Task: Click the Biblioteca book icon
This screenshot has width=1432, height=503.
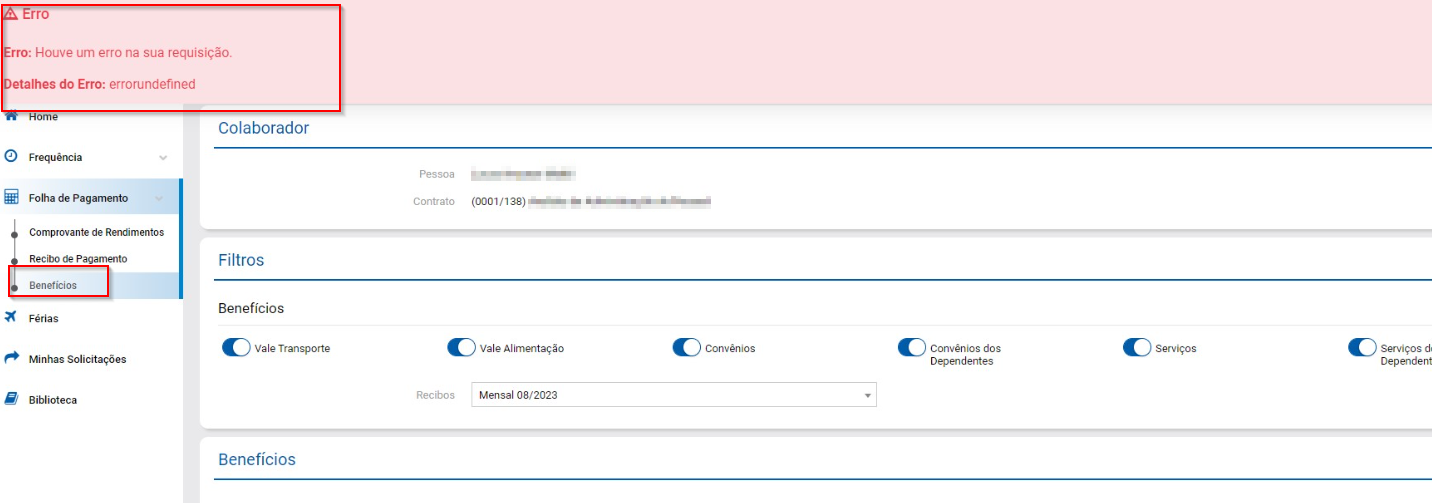Action: point(12,399)
